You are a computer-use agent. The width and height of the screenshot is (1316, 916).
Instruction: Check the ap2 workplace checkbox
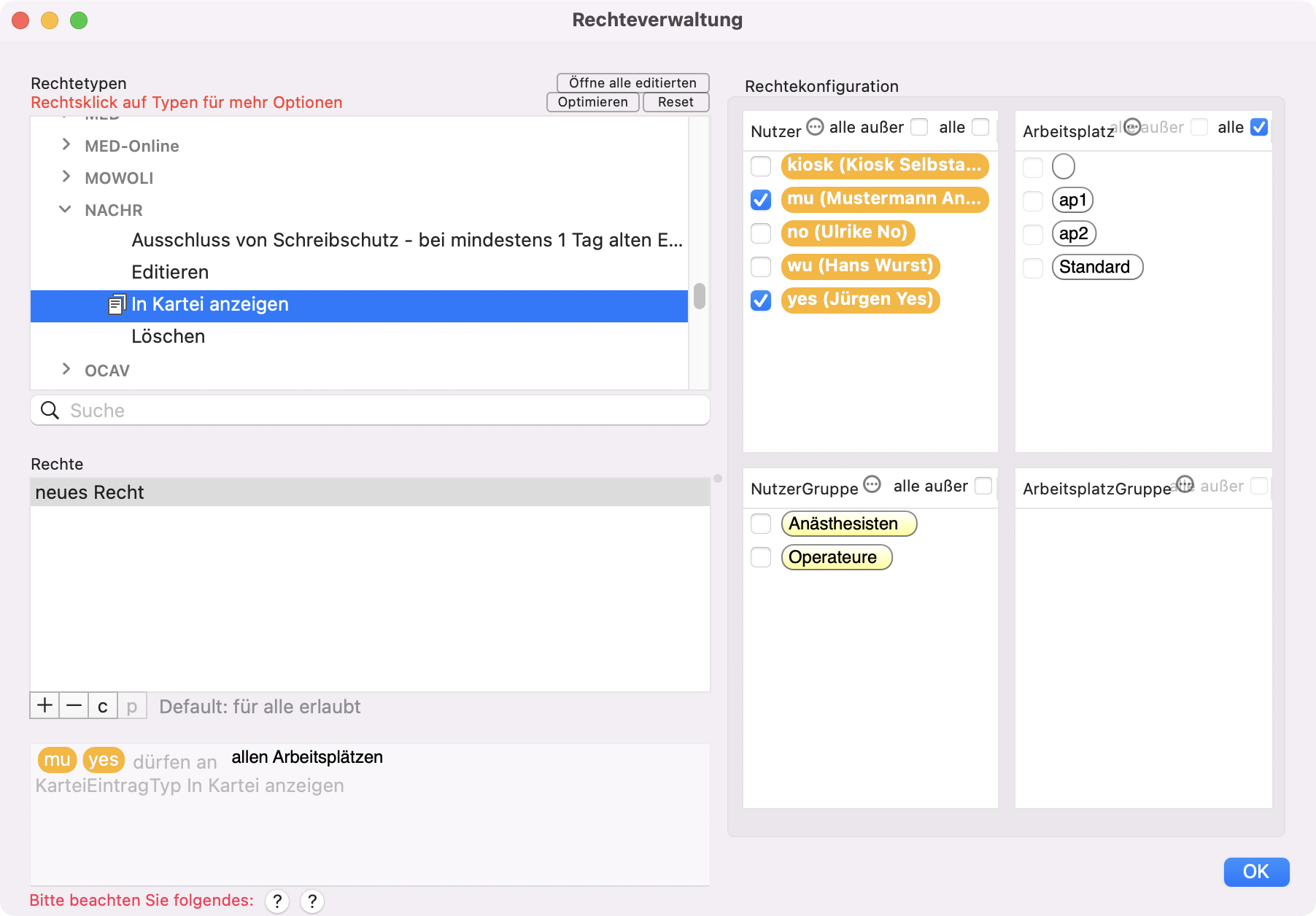[1033, 234]
